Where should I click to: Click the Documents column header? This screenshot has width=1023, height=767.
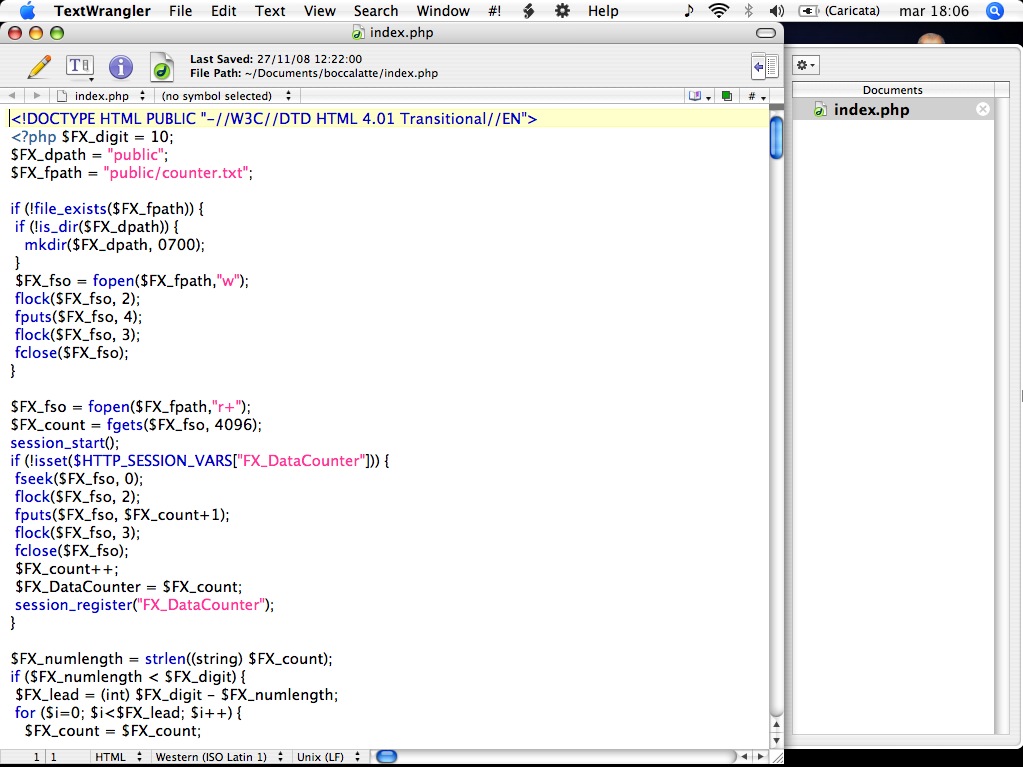(893, 90)
